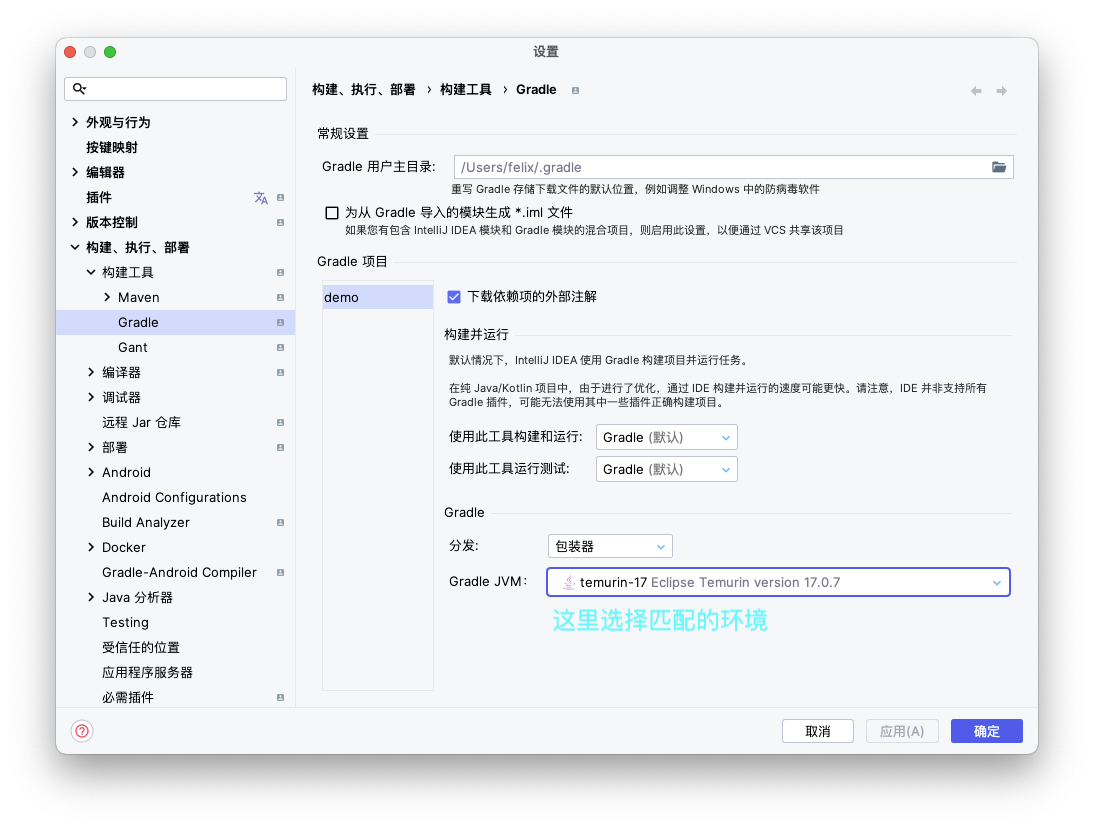Click the Java icon in Gradle JVM field
The image size is (1094, 828).
coord(569,582)
